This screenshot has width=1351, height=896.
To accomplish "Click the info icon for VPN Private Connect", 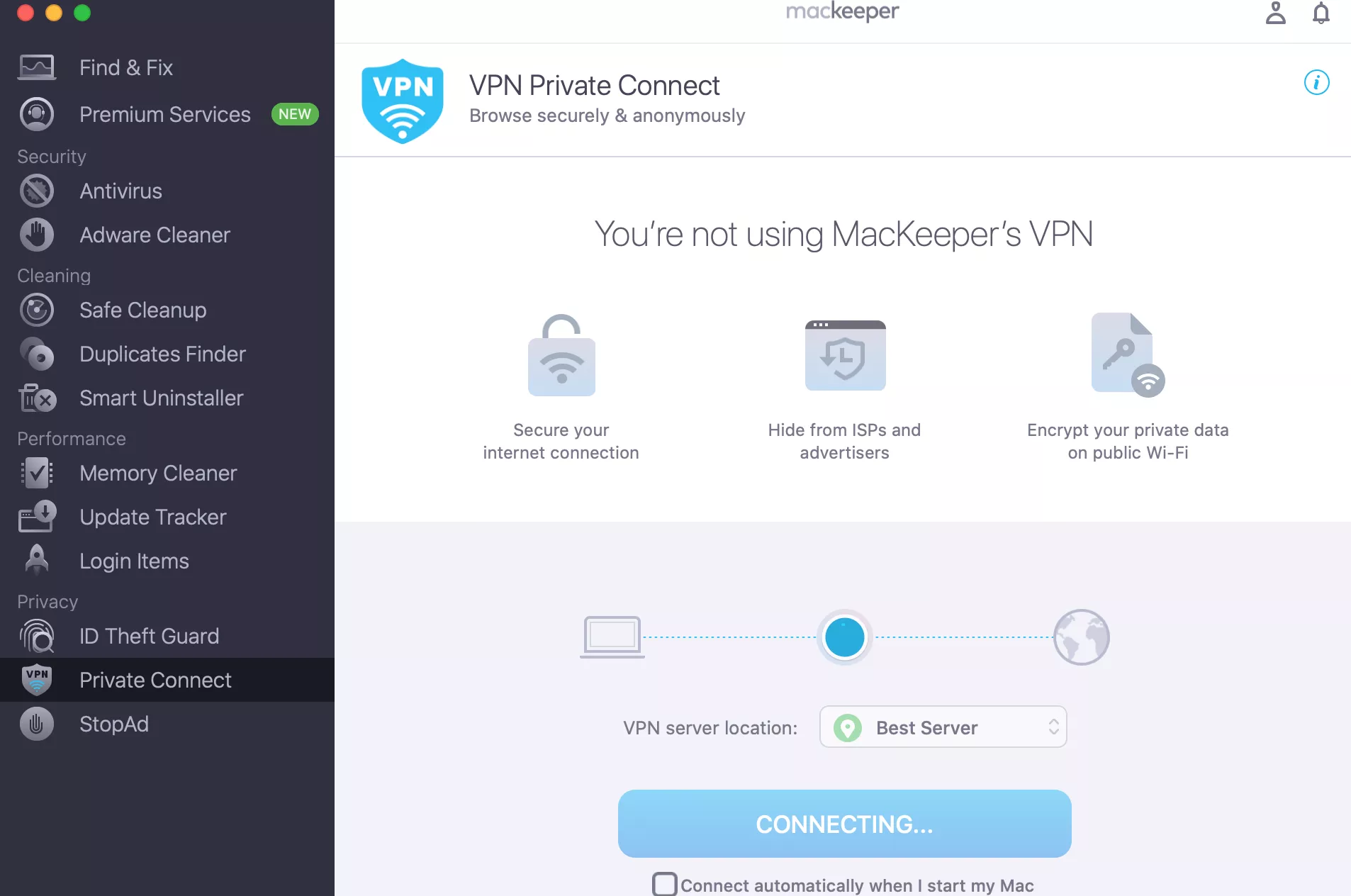I will click(1316, 82).
